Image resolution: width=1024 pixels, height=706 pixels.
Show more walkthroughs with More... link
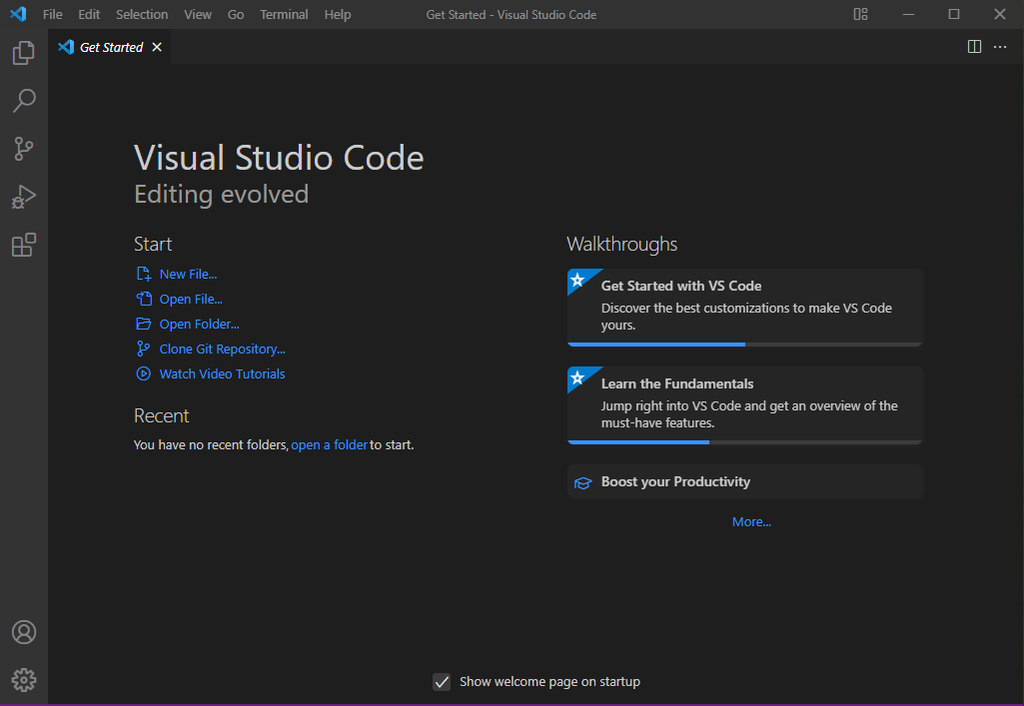tap(751, 522)
